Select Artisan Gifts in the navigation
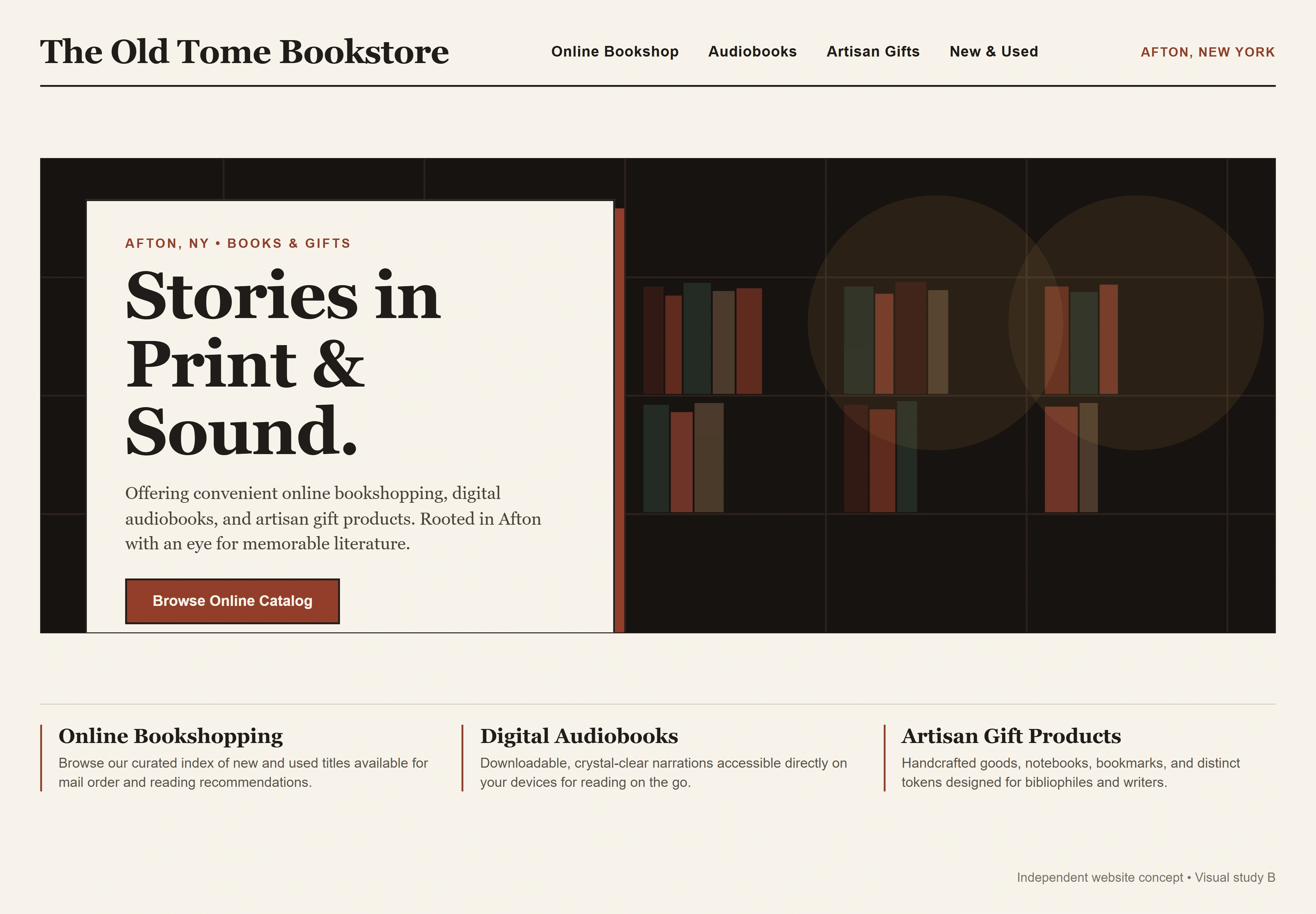The height and width of the screenshot is (914, 1316). tap(873, 51)
